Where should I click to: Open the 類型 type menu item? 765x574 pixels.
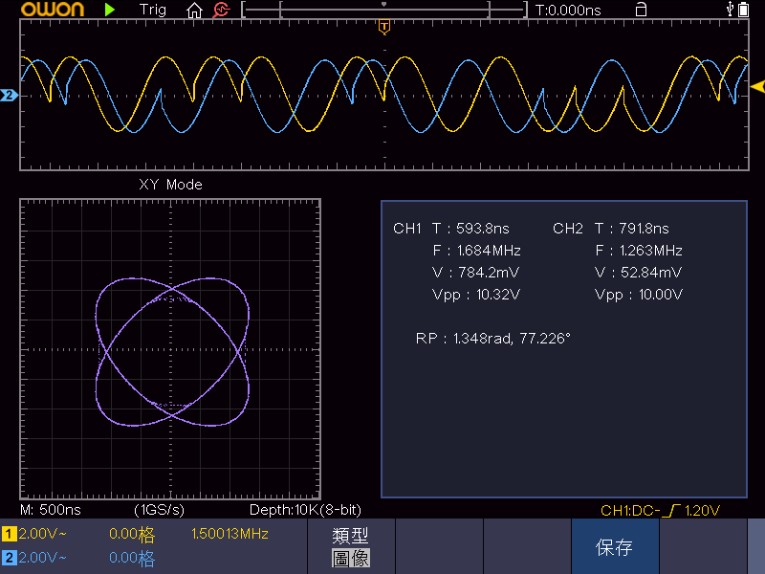click(x=350, y=535)
